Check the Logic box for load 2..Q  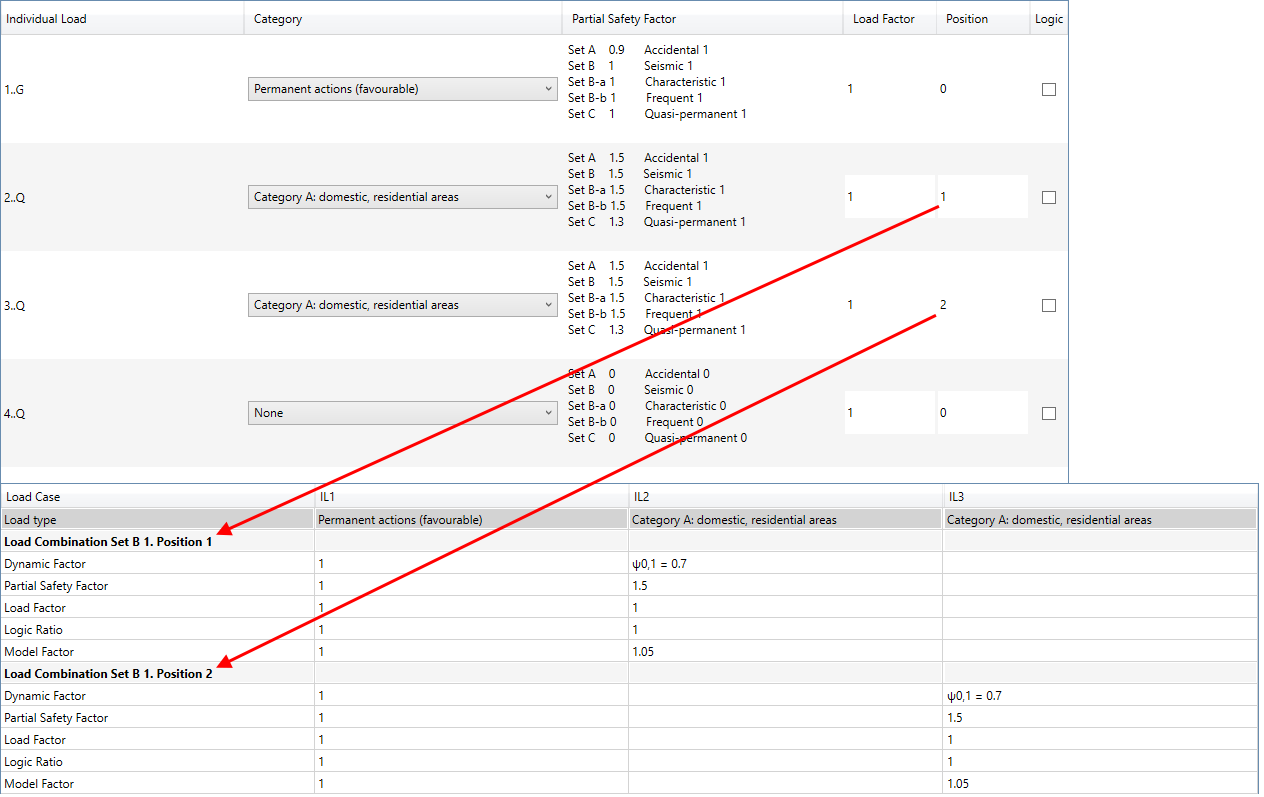coord(1048,197)
